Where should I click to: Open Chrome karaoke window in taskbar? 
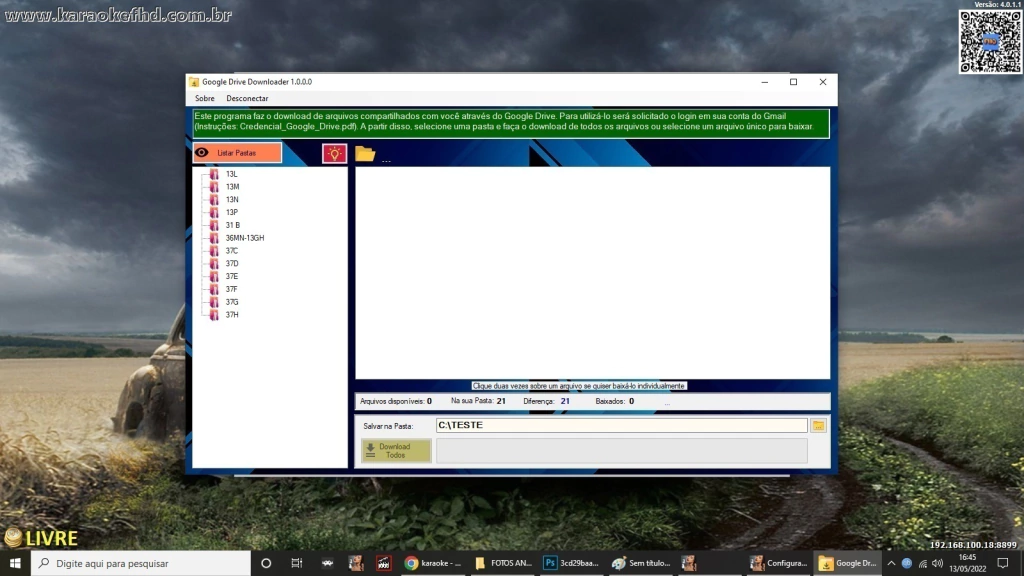pyautogui.click(x=433, y=563)
